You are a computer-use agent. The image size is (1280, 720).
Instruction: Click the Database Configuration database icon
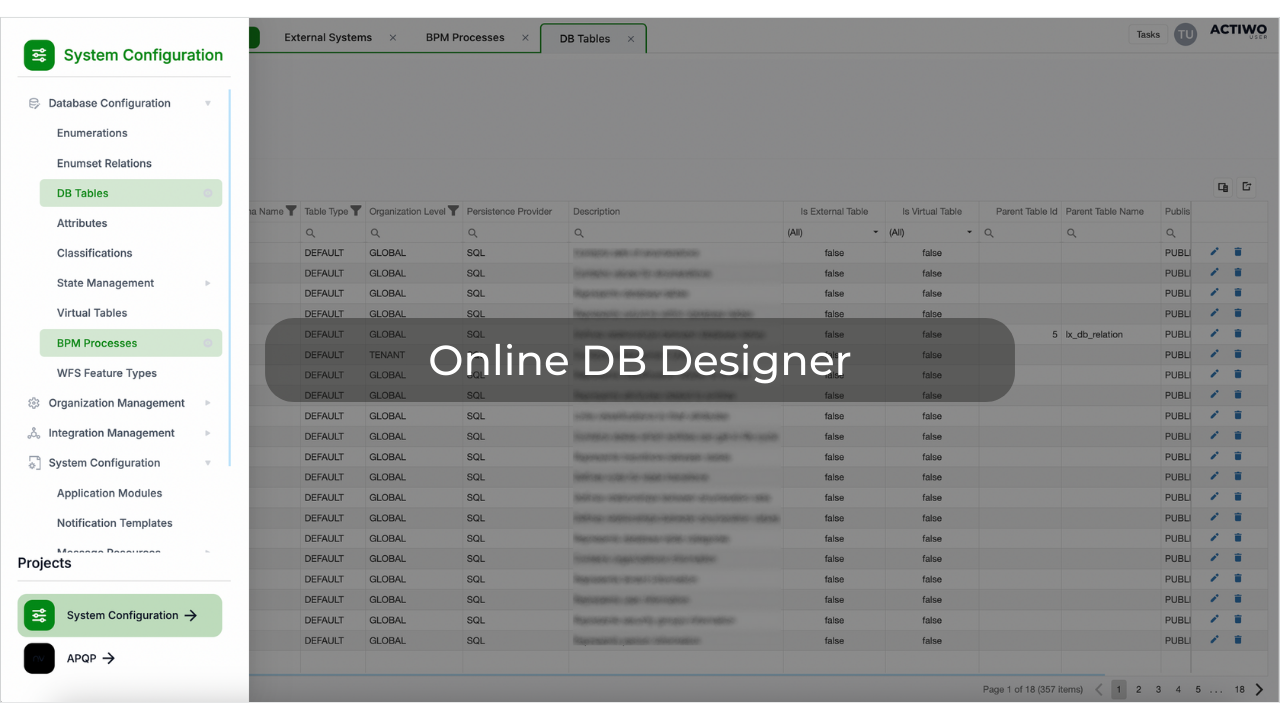pos(34,103)
